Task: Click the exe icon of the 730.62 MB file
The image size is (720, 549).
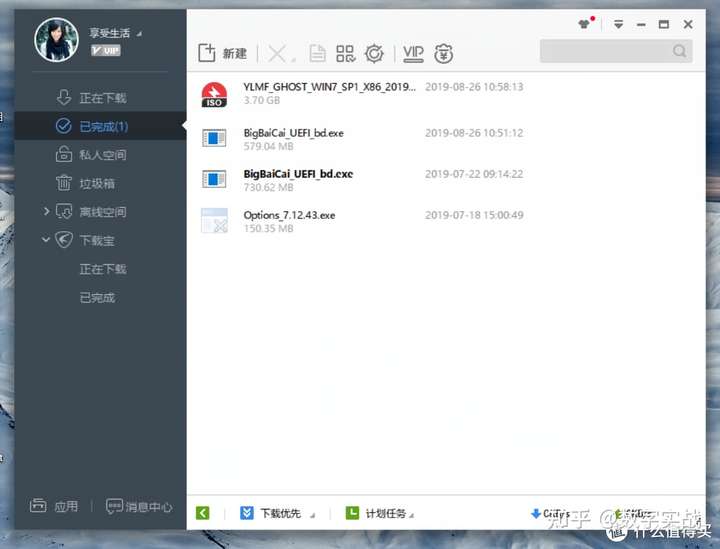Action: click(x=214, y=179)
